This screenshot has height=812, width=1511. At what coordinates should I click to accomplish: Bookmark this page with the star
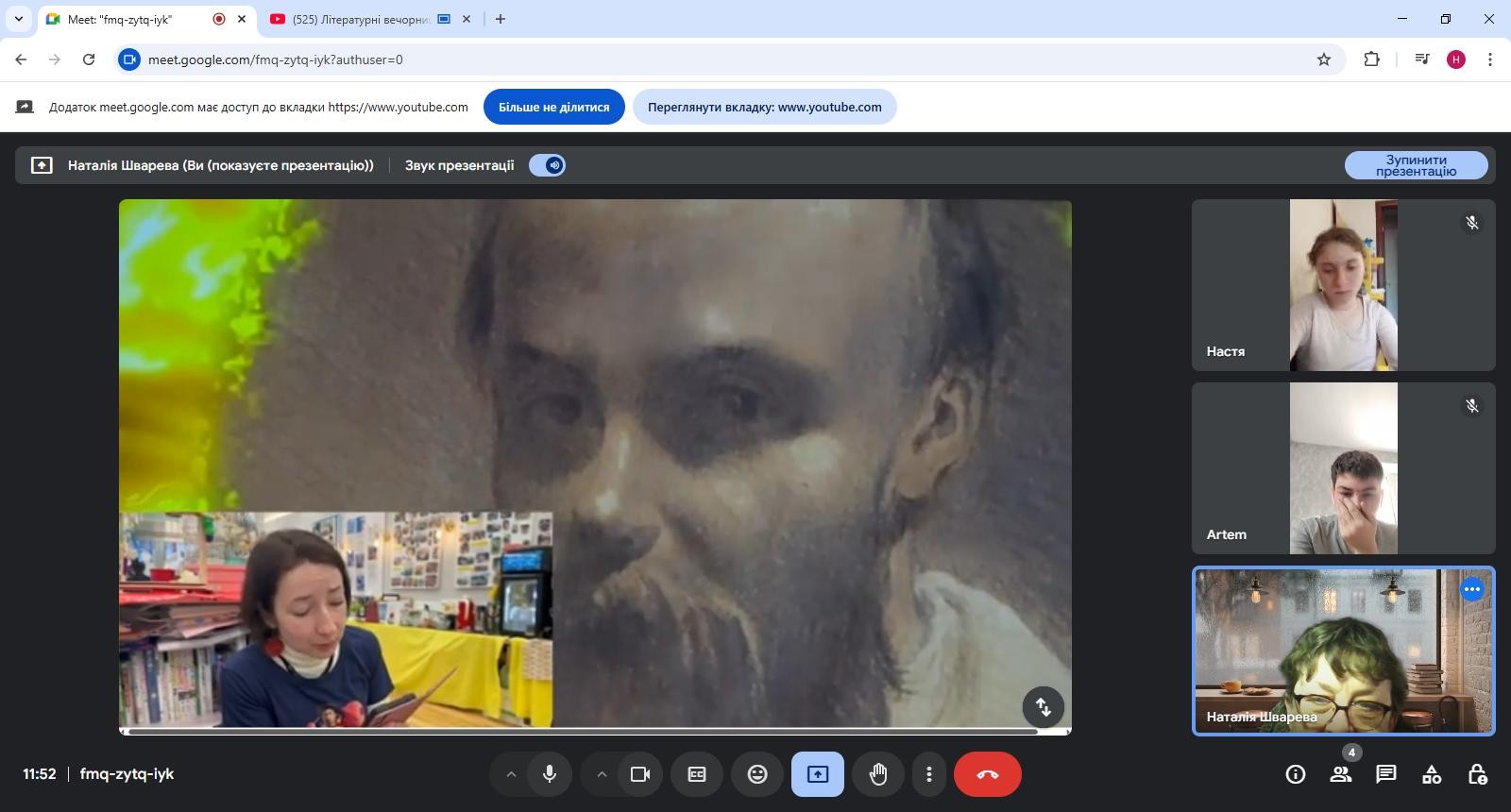click(1324, 59)
